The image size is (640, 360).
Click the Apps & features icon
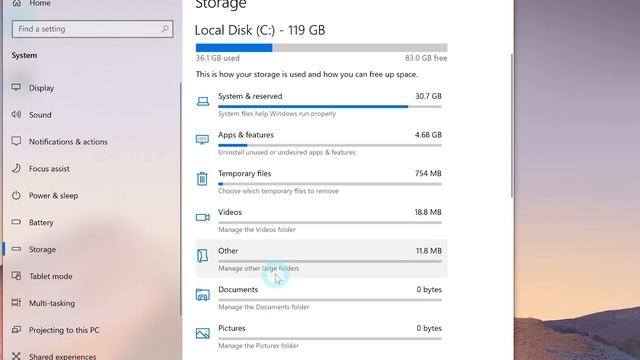tap(202, 140)
